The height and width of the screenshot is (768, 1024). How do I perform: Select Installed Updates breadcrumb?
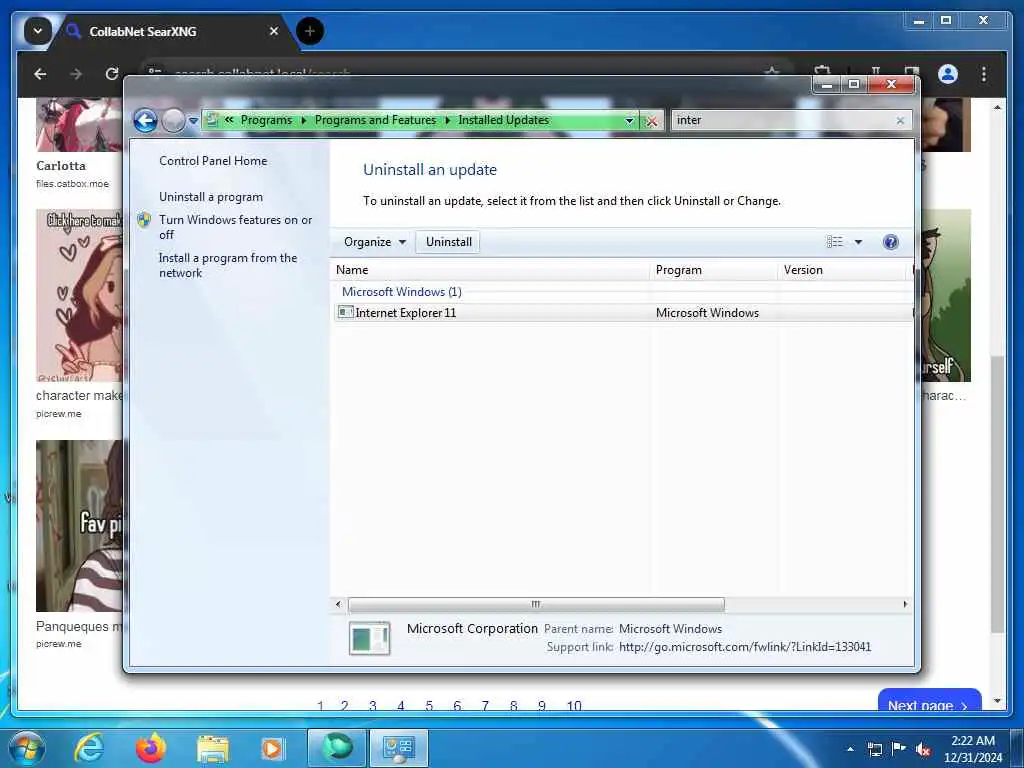pyautogui.click(x=504, y=120)
